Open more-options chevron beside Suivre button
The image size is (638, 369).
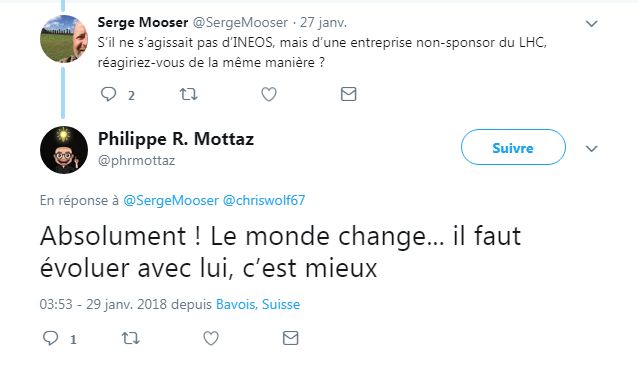pos(591,148)
